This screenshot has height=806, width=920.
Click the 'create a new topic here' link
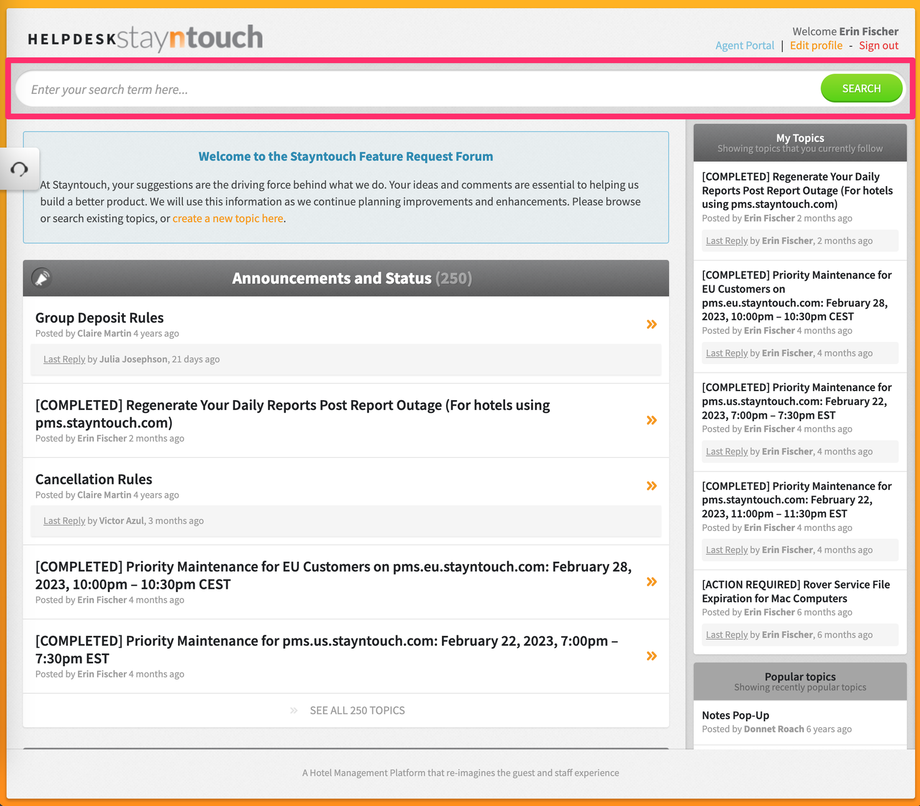(x=228, y=218)
